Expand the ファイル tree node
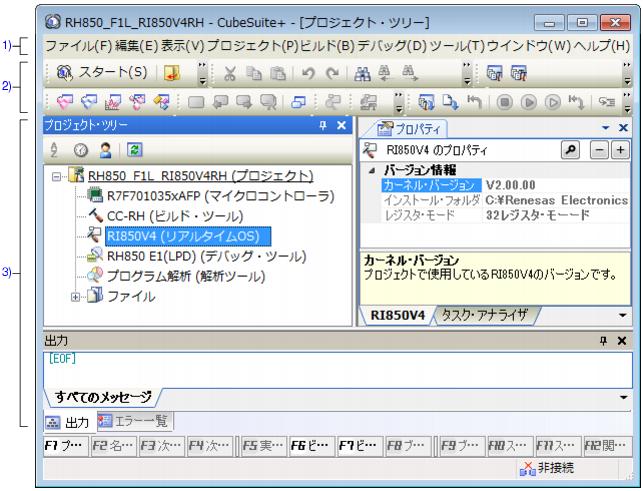 click(76, 296)
